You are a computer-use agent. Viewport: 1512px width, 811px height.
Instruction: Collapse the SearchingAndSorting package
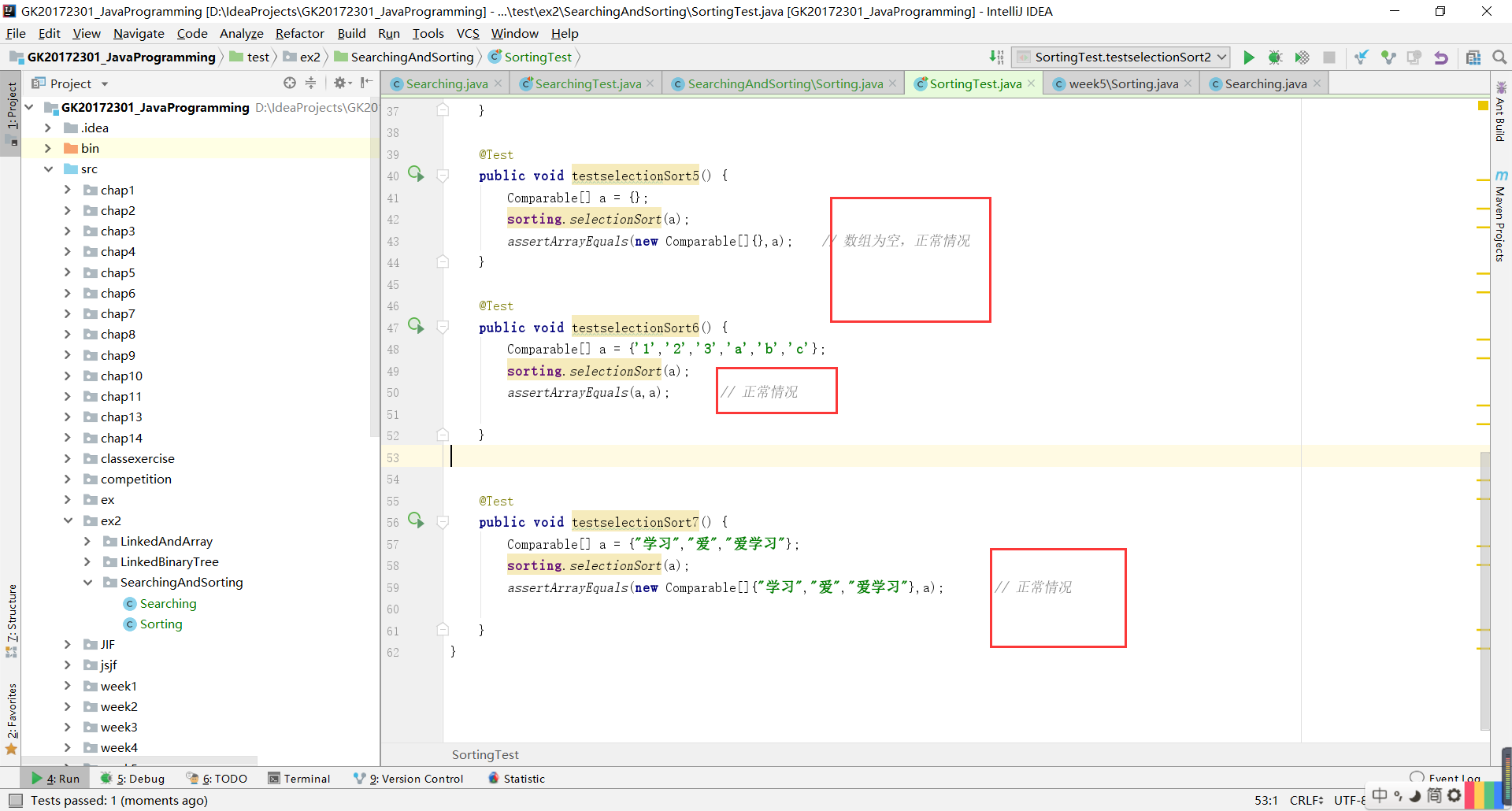pyautogui.click(x=87, y=582)
